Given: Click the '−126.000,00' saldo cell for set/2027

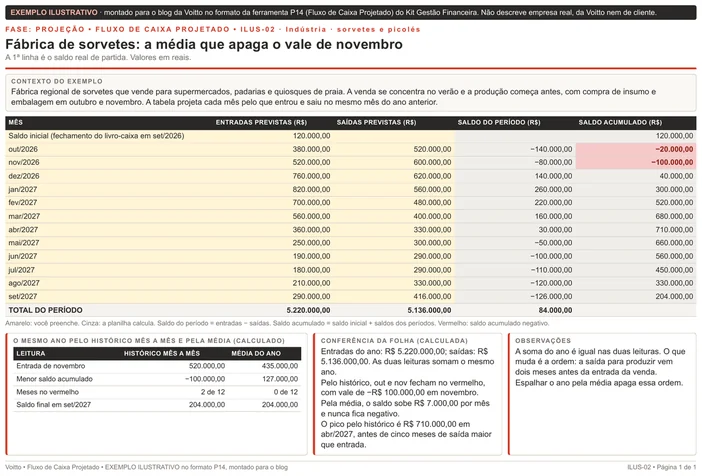Looking at the screenshot, I should (x=551, y=296).
